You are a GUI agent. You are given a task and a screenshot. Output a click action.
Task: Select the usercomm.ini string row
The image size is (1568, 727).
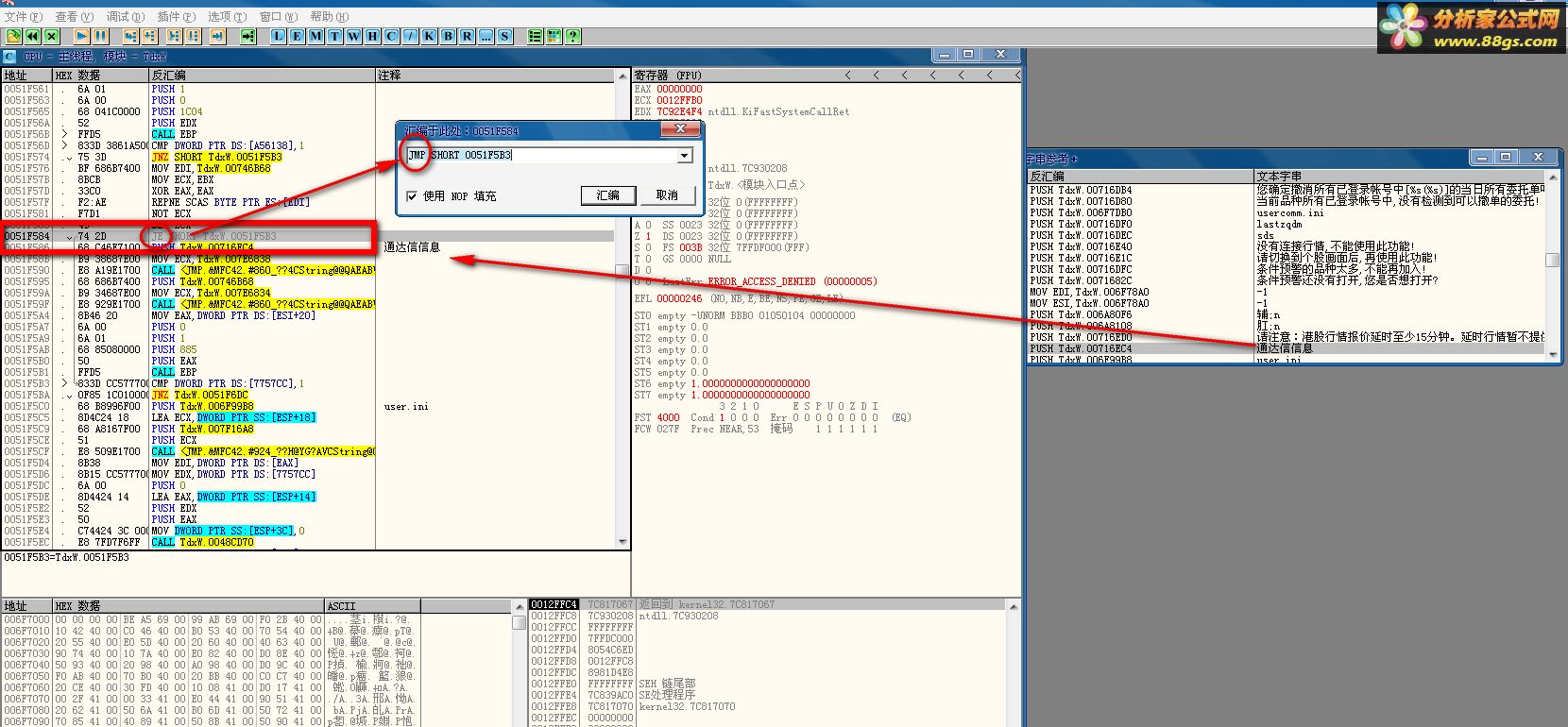pos(1287,212)
